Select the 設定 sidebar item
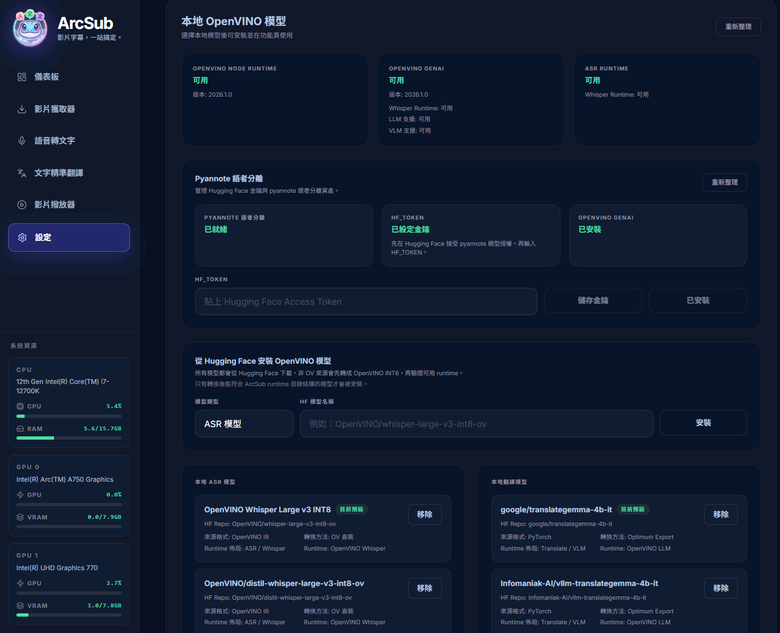This screenshot has width=780, height=633. point(69,237)
